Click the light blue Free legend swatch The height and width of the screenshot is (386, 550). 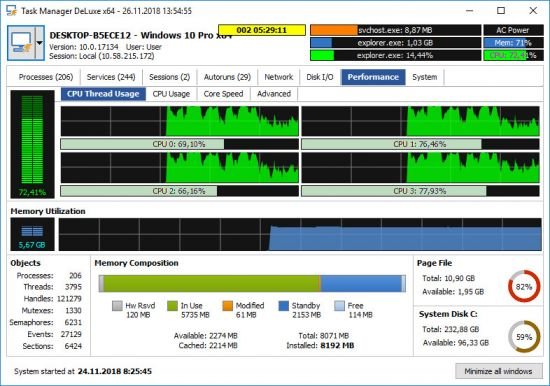340,306
